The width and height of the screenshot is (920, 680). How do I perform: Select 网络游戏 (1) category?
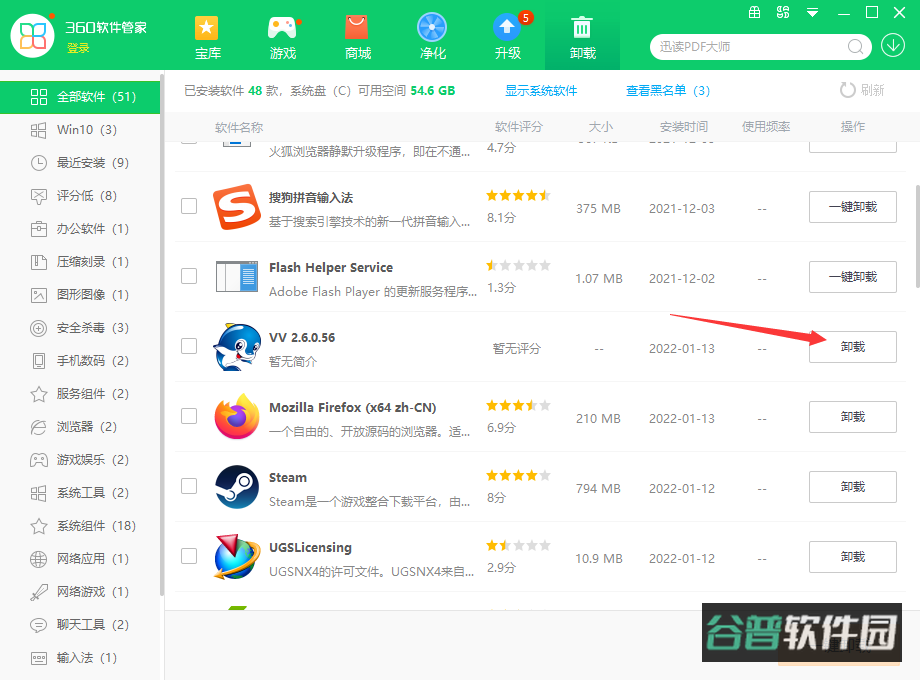80,591
